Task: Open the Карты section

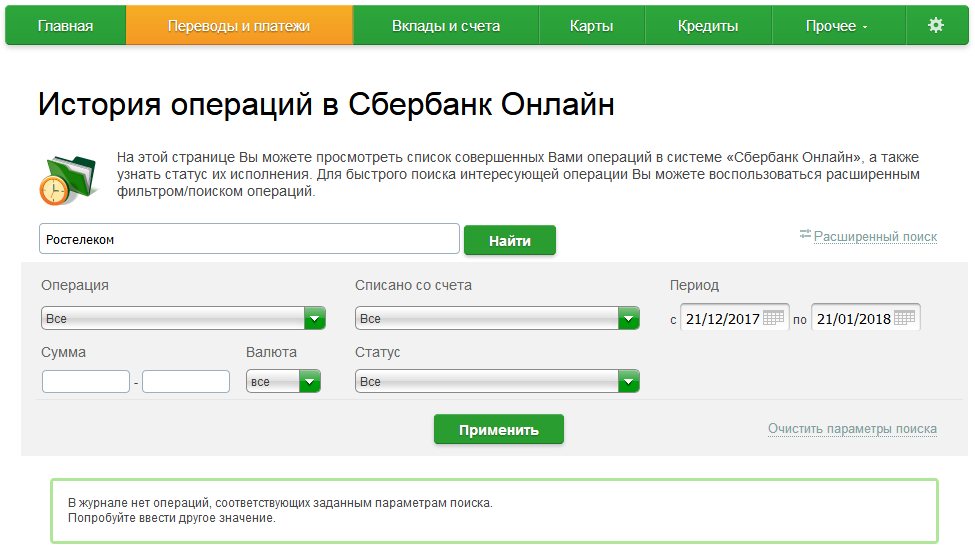Action: coord(591,26)
